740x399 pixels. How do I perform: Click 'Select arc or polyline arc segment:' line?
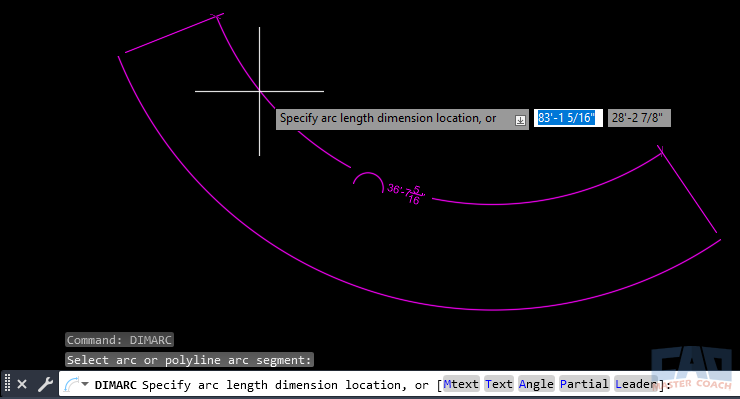point(189,360)
